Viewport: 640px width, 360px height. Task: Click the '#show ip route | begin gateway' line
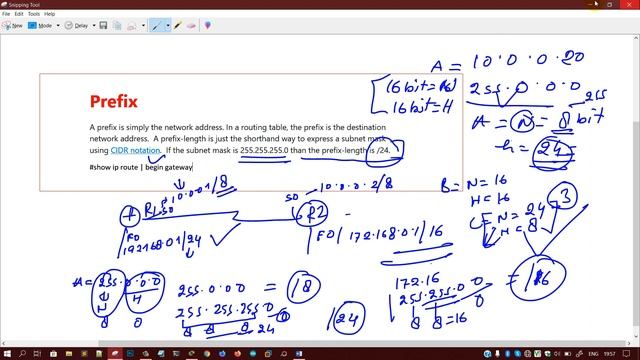tap(141, 167)
